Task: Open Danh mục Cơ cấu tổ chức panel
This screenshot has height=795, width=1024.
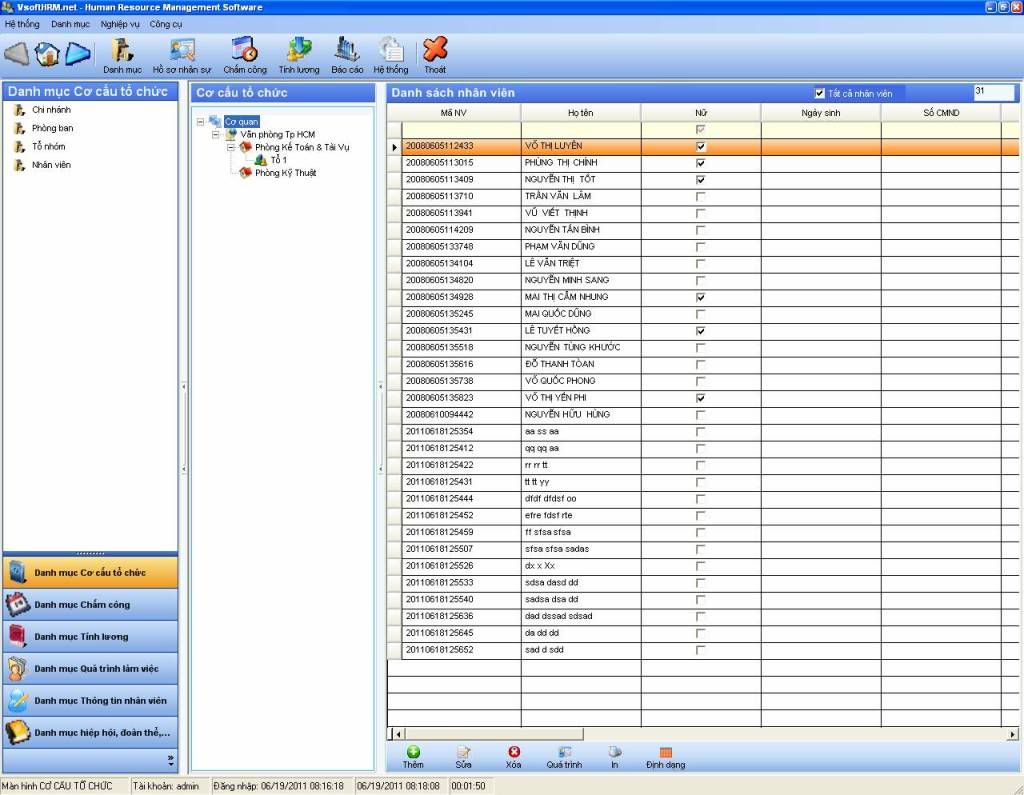Action: [x=90, y=572]
